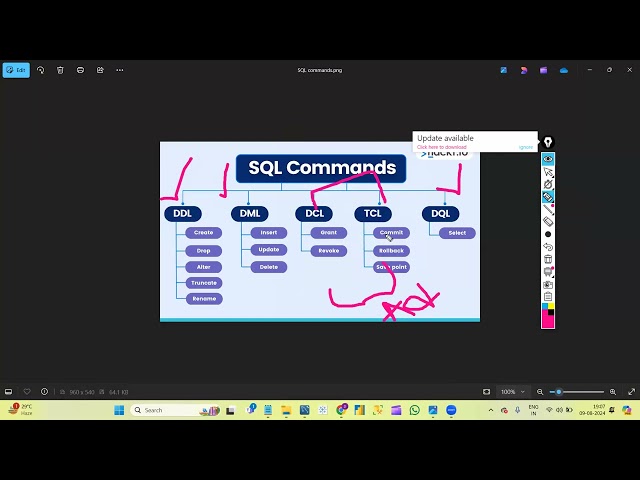
Task: Mark the photo as favorite with the heart
Action: pyautogui.click(x=27, y=392)
